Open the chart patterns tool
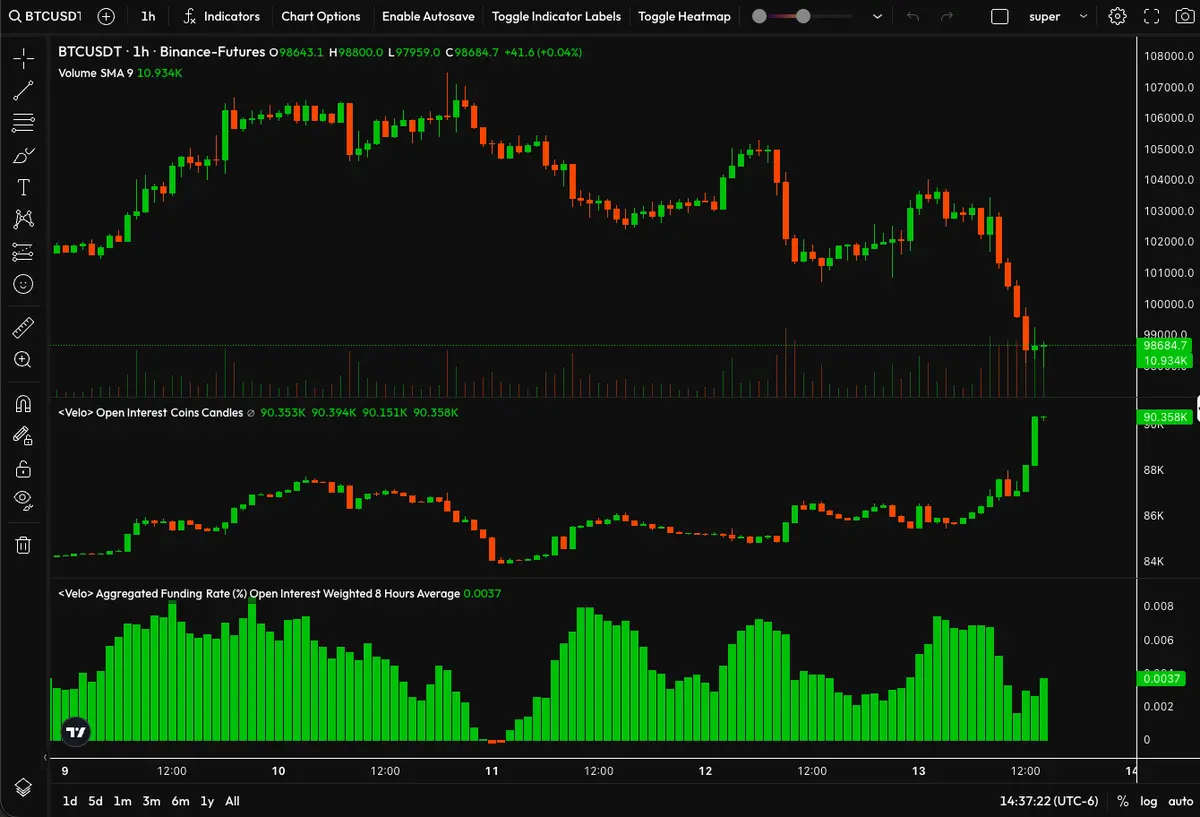 pos(23,219)
